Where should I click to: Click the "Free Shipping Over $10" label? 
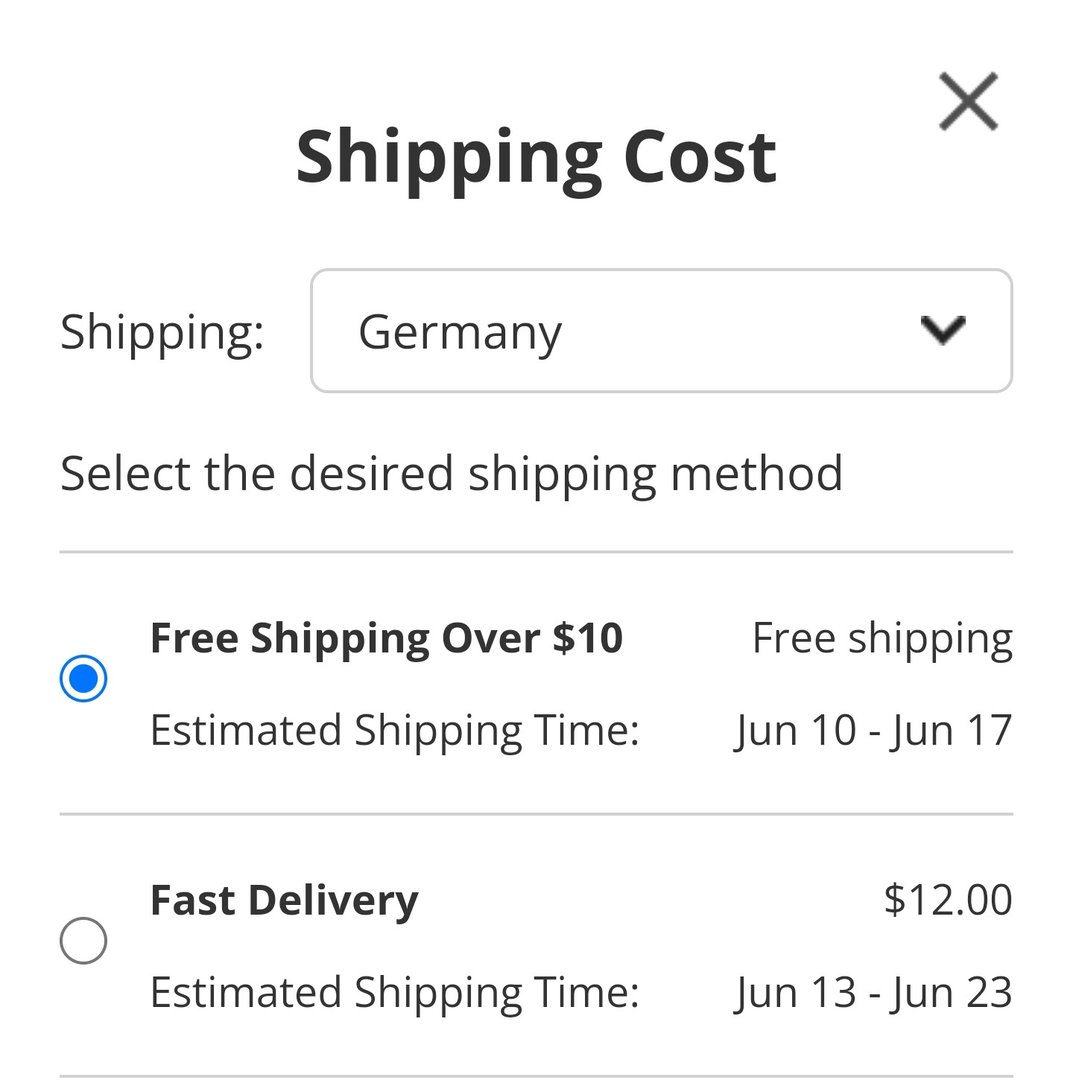[x=386, y=638]
